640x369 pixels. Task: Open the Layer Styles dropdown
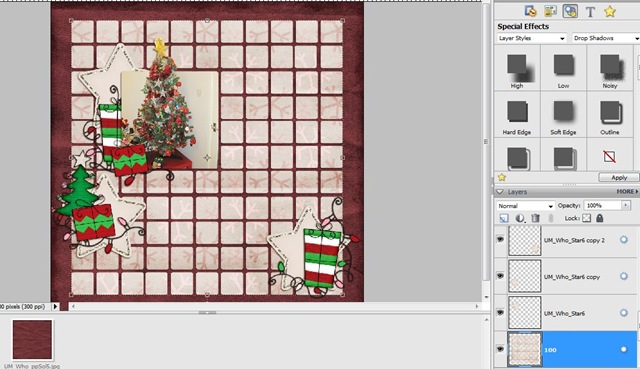pos(532,38)
